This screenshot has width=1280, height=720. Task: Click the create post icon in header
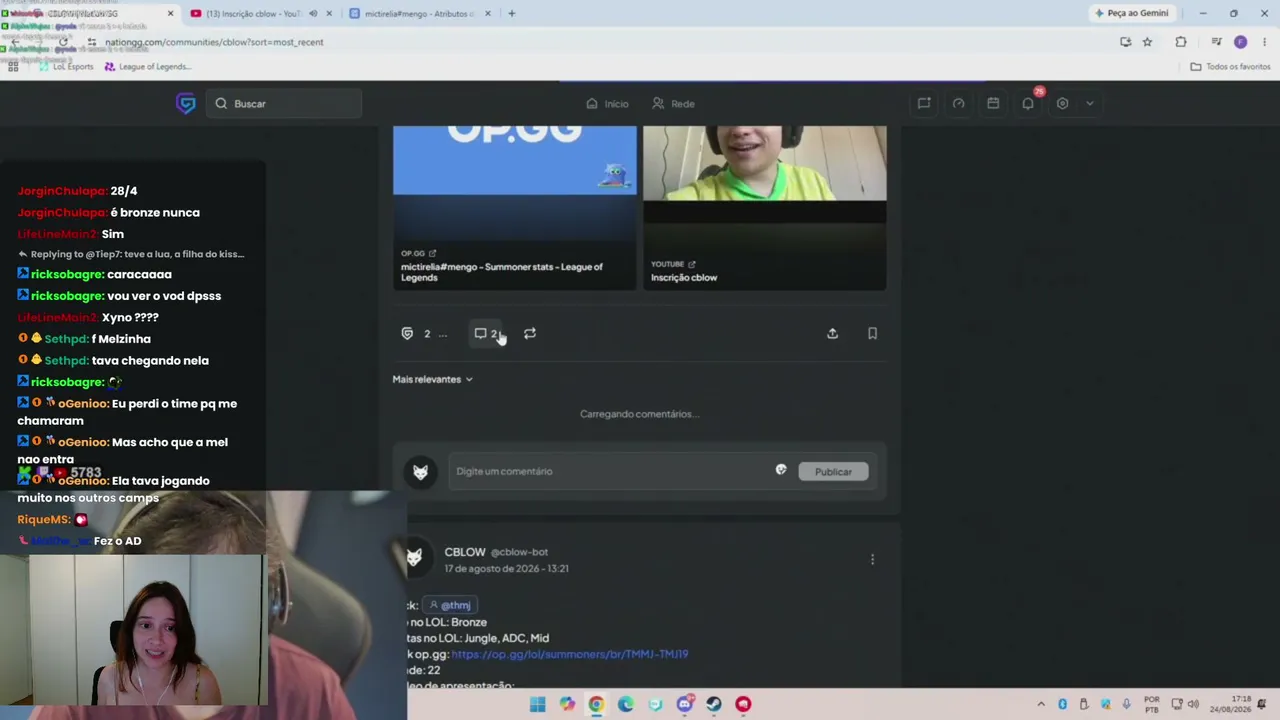click(924, 103)
